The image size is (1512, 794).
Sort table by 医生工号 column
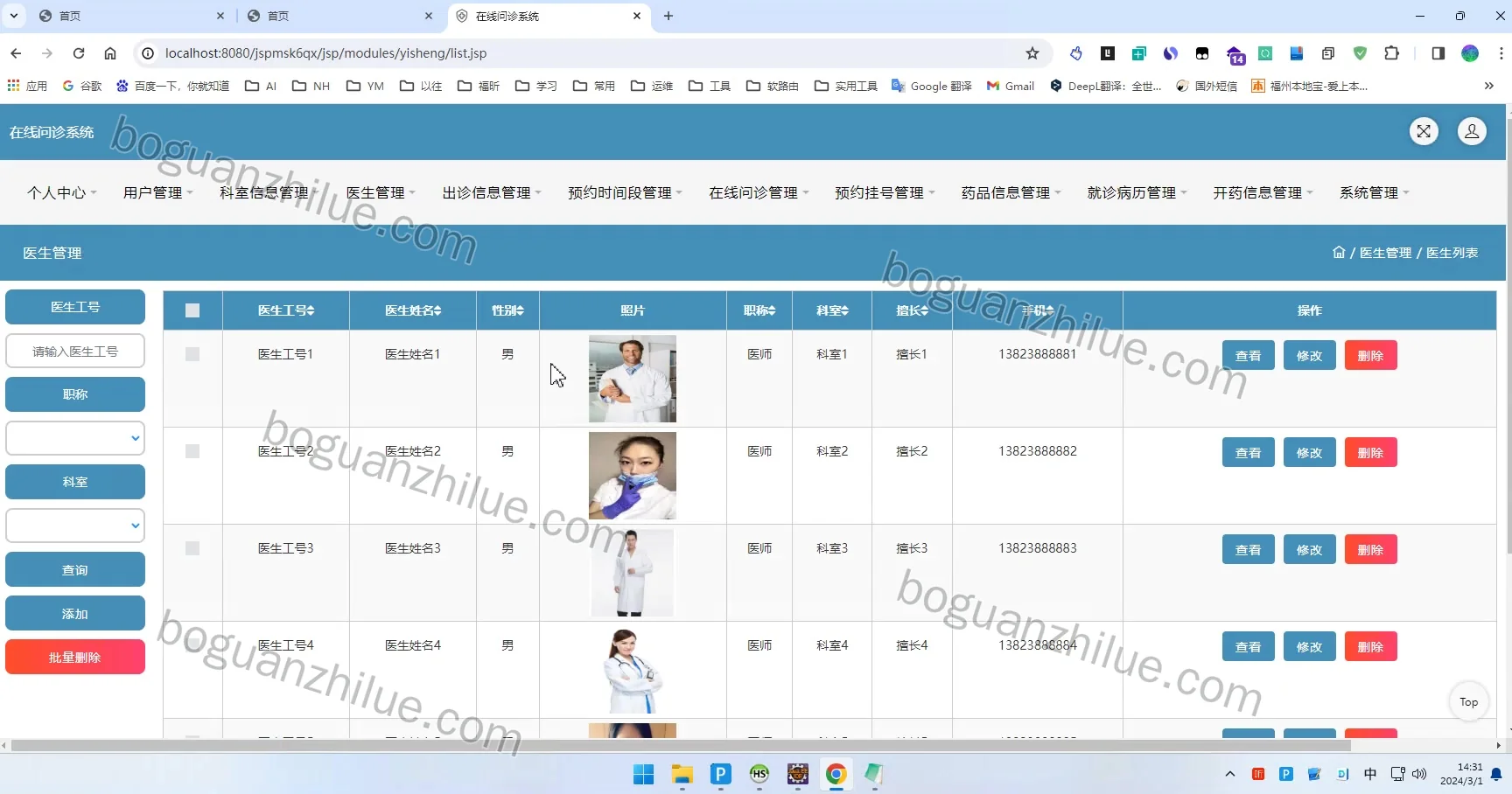click(286, 310)
